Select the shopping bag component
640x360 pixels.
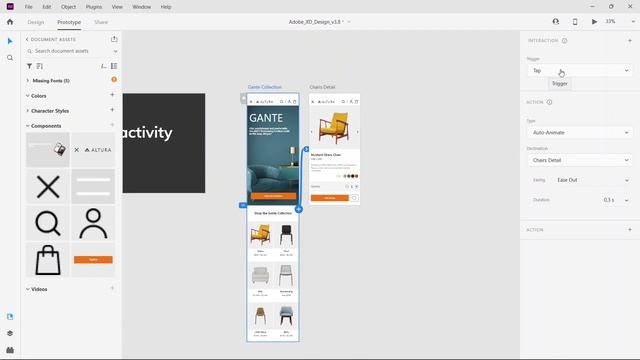pos(48,260)
